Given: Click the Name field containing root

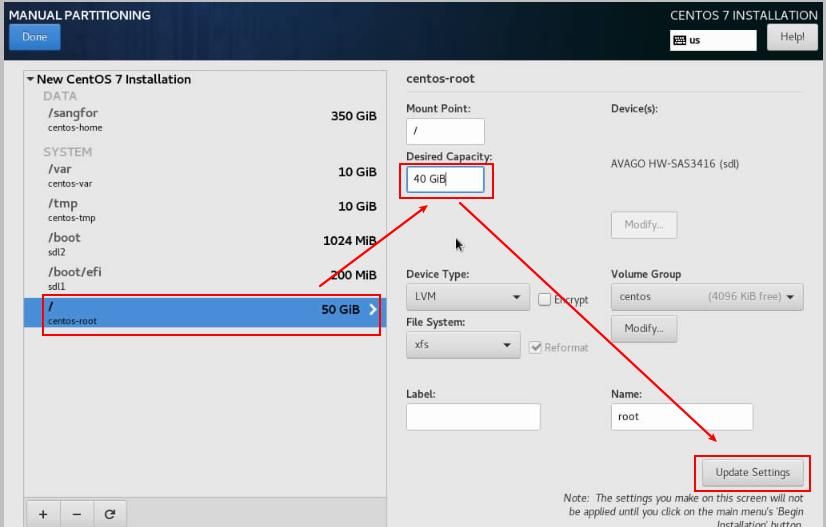Looking at the screenshot, I should pyautogui.click(x=681, y=416).
